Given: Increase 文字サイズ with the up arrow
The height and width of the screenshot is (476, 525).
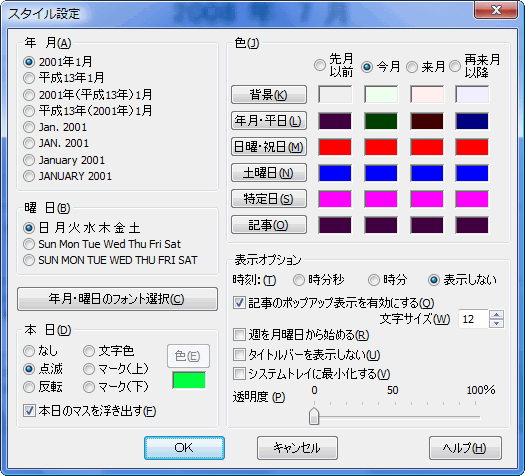Looking at the screenshot, I should 497,315.
